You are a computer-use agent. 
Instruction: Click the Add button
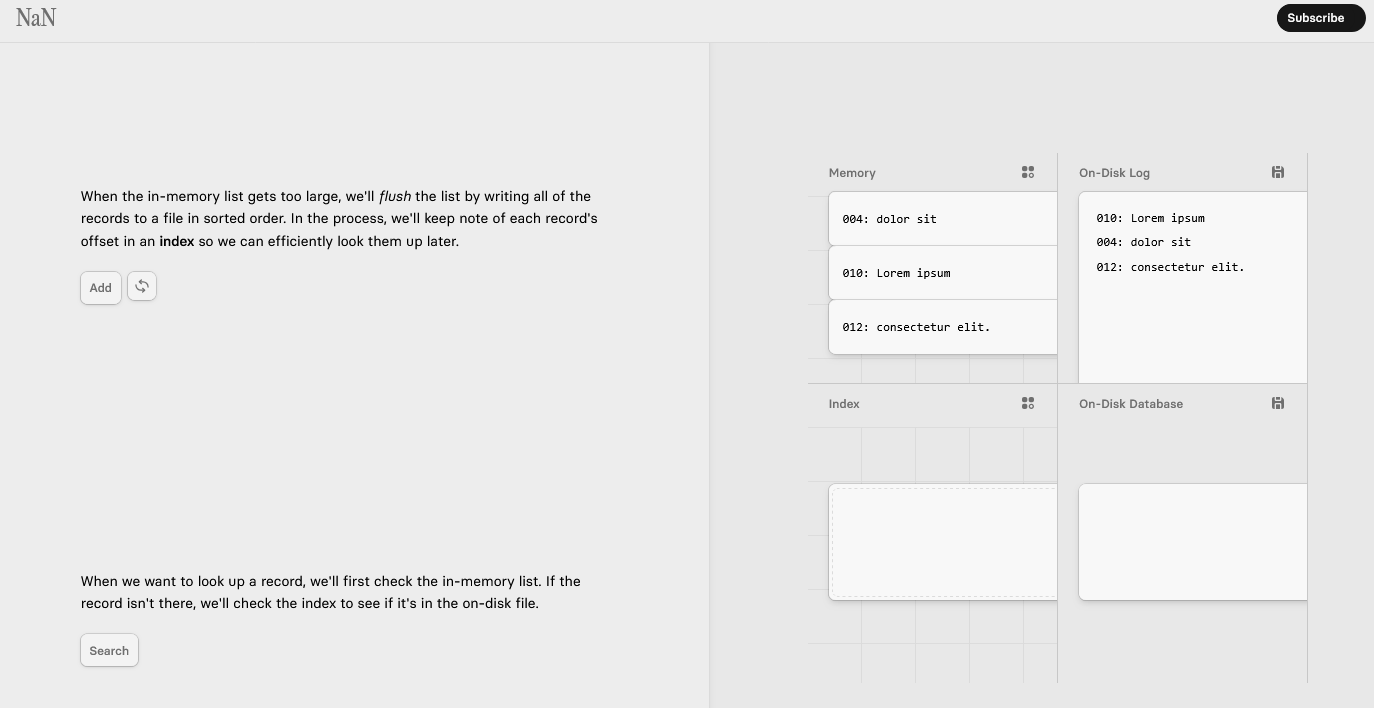coord(101,288)
